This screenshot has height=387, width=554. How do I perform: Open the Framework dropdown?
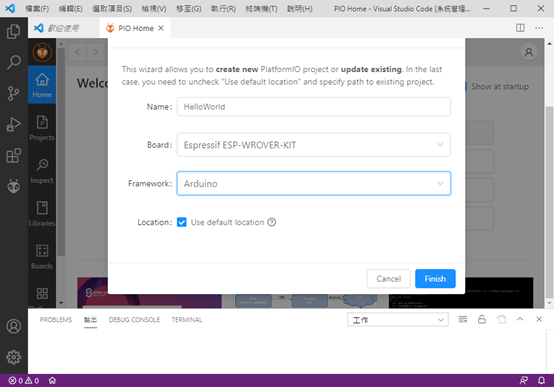pyautogui.click(x=314, y=183)
